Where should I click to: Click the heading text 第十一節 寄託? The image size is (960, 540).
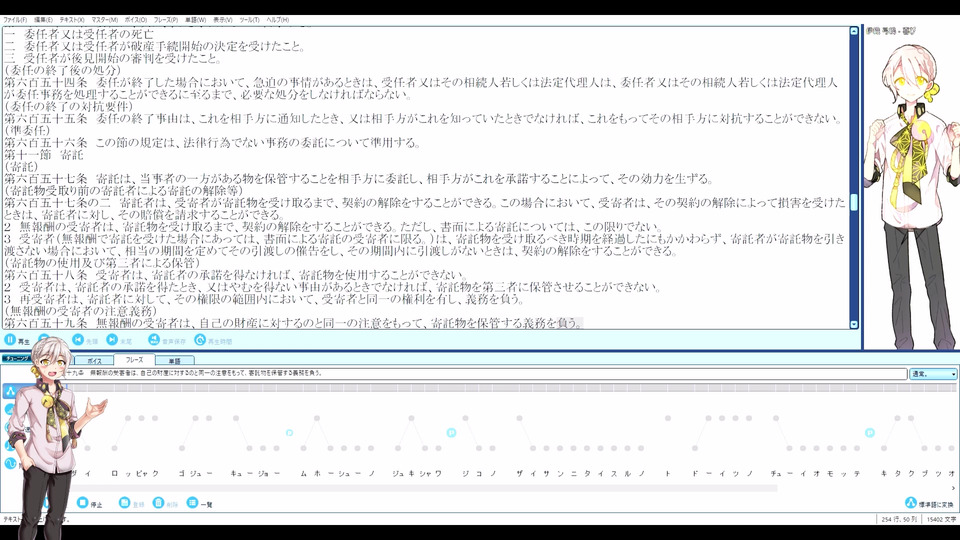coord(43,154)
